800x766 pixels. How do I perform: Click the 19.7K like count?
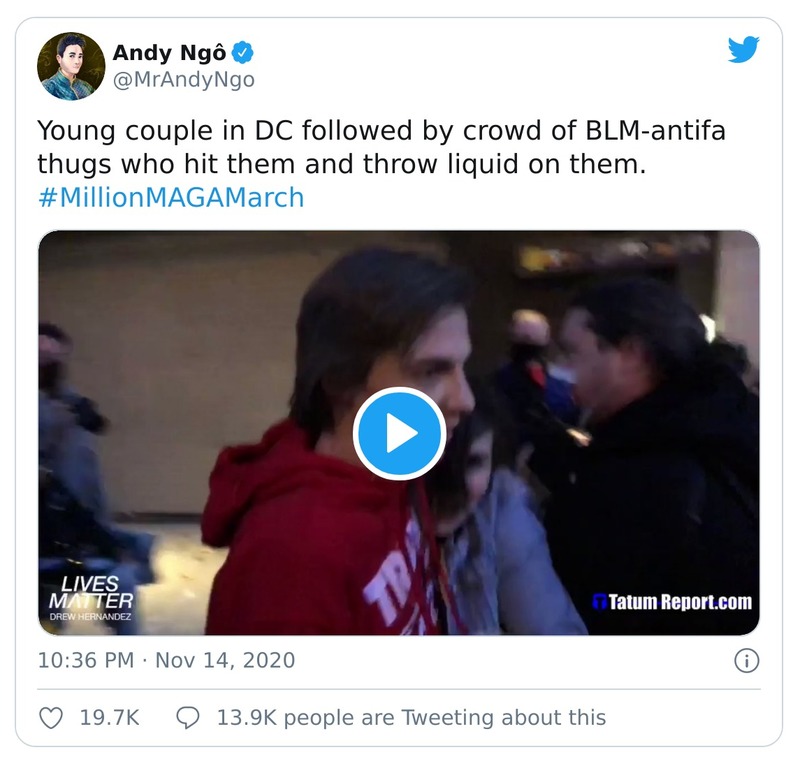[x=109, y=717]
